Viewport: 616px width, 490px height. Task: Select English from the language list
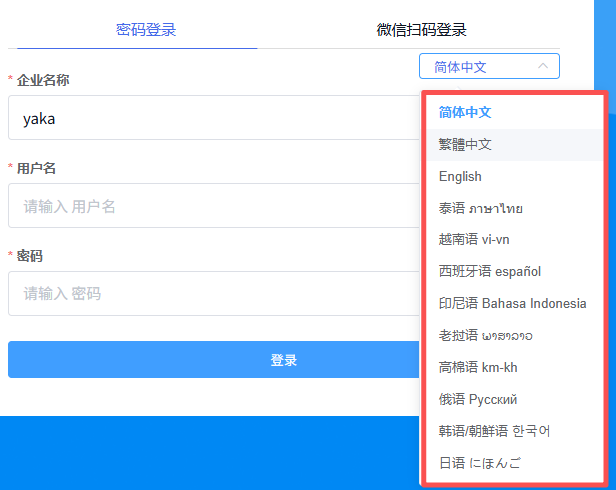[x=460, y=177]
